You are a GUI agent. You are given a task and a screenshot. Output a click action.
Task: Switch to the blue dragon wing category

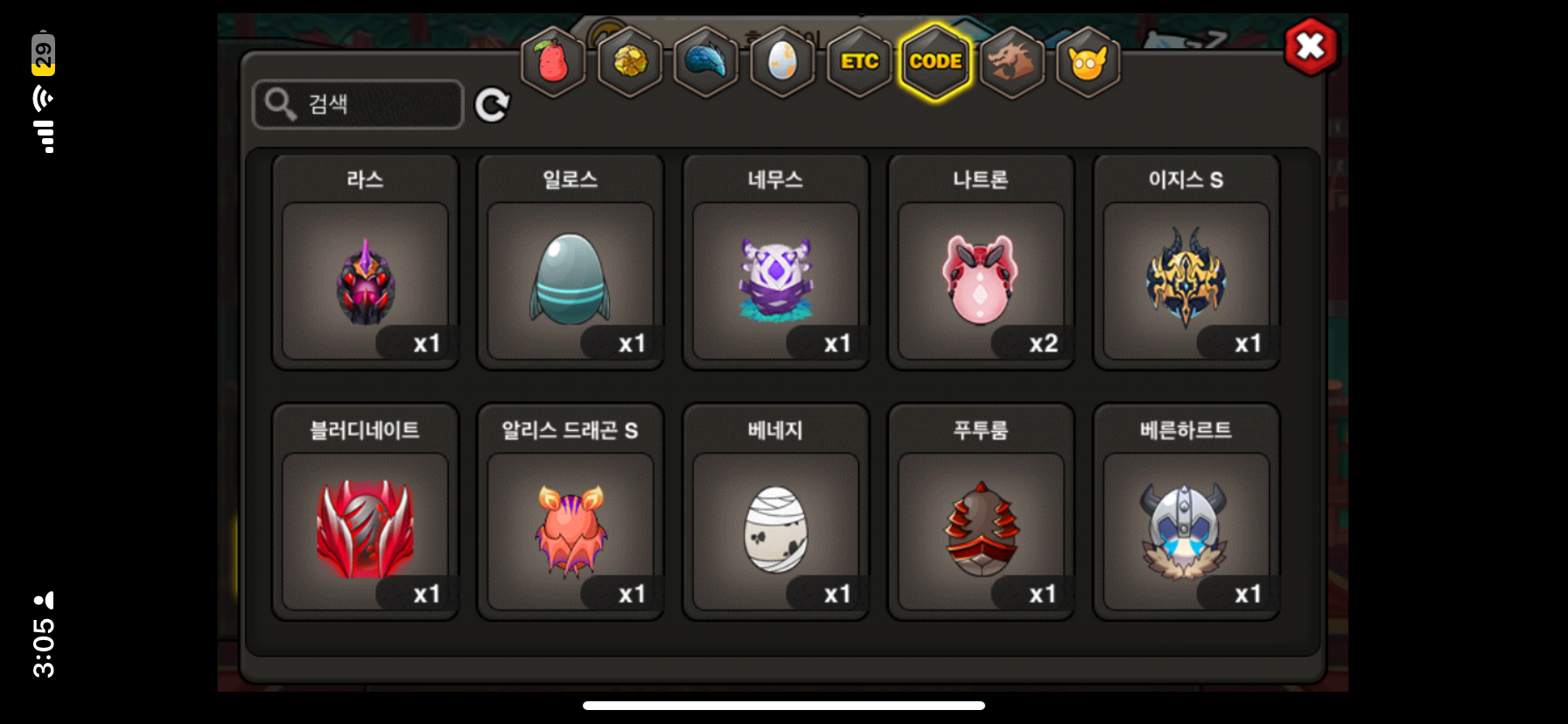(x=705, y=62)
